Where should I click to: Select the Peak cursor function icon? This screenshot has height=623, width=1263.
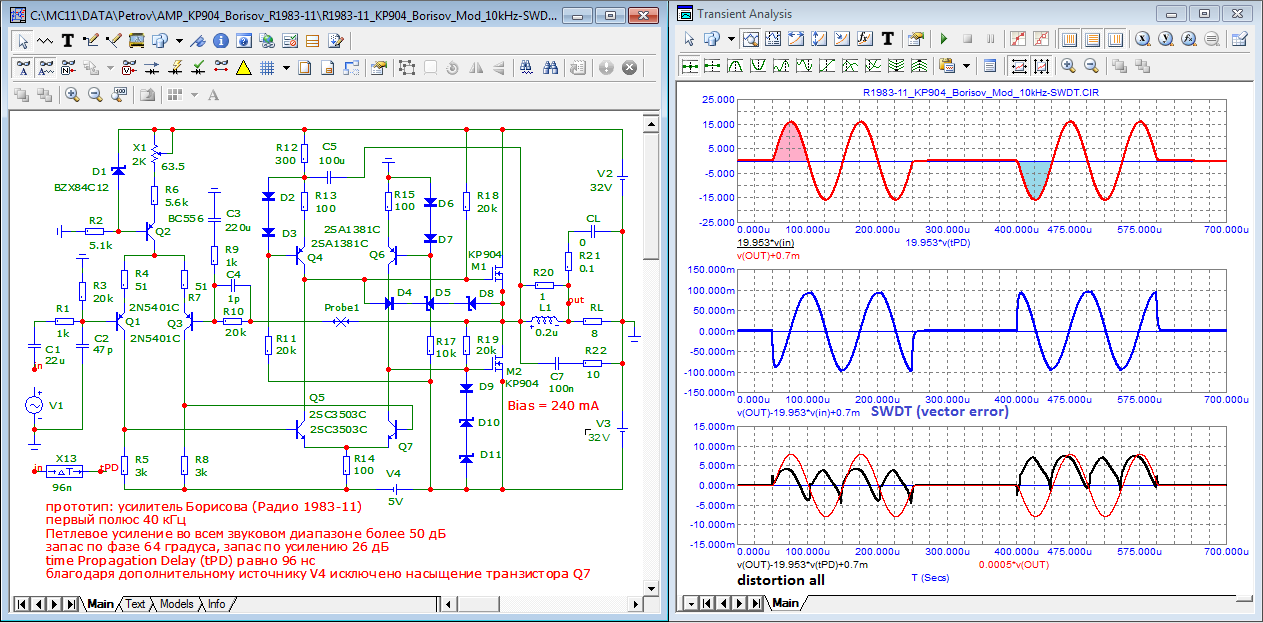(735, 66)
